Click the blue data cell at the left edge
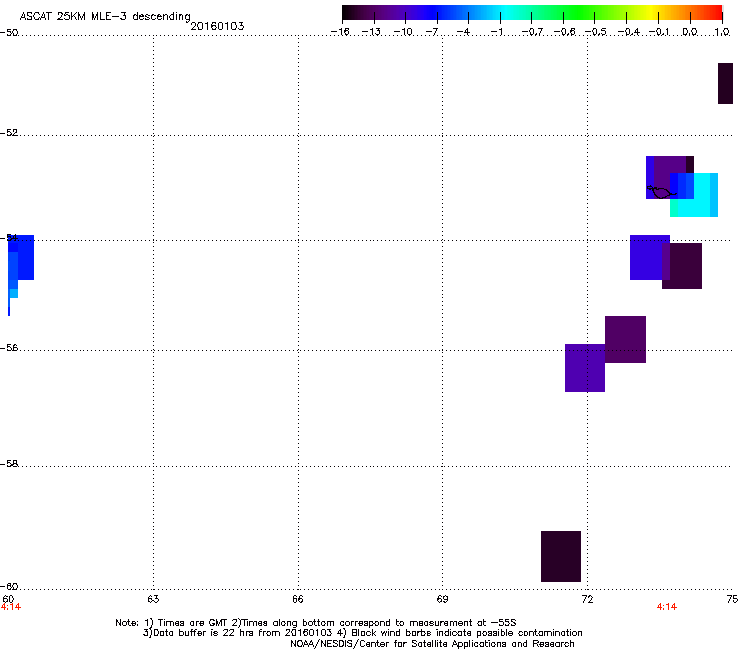 [x=21, y=257]
